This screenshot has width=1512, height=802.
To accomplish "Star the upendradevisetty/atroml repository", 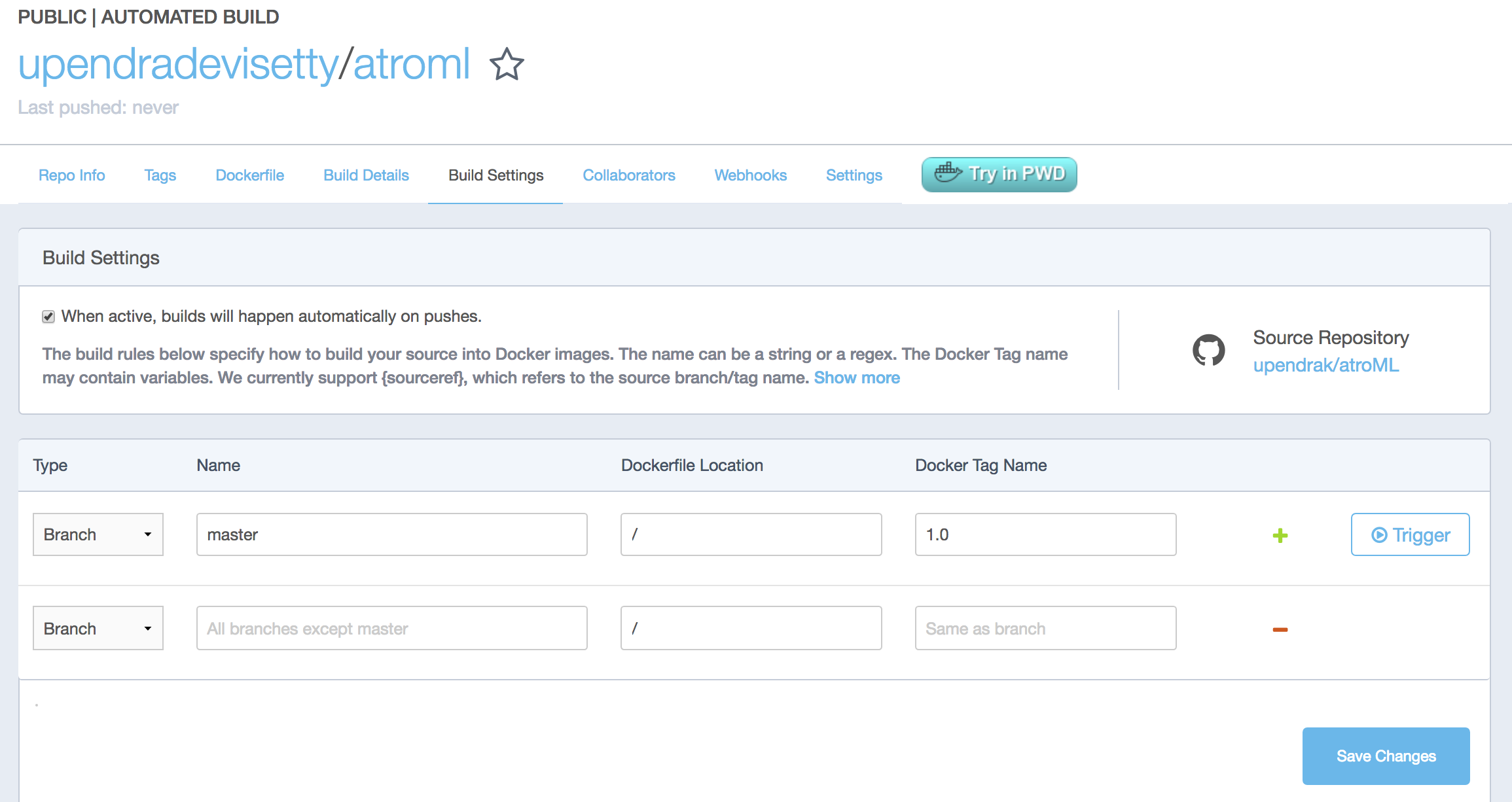I will coord(507,64).
